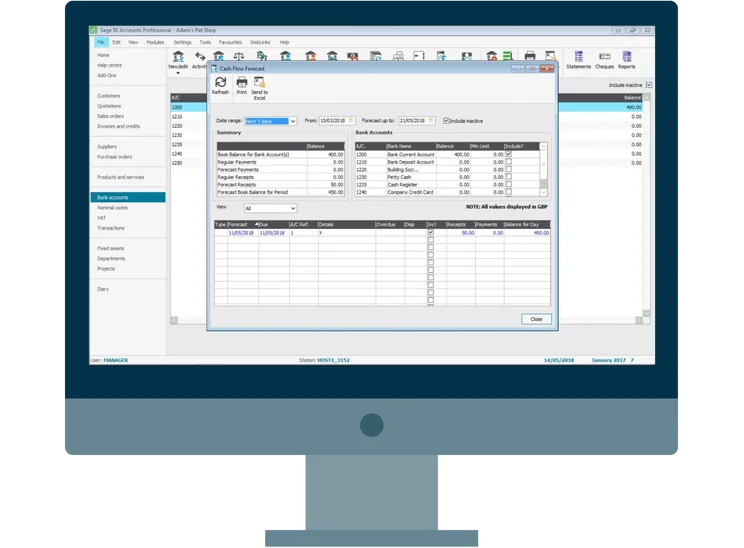This screenshot has height=548, width=744.
Task: Open the Favourites menu
Action: [230, 42]
